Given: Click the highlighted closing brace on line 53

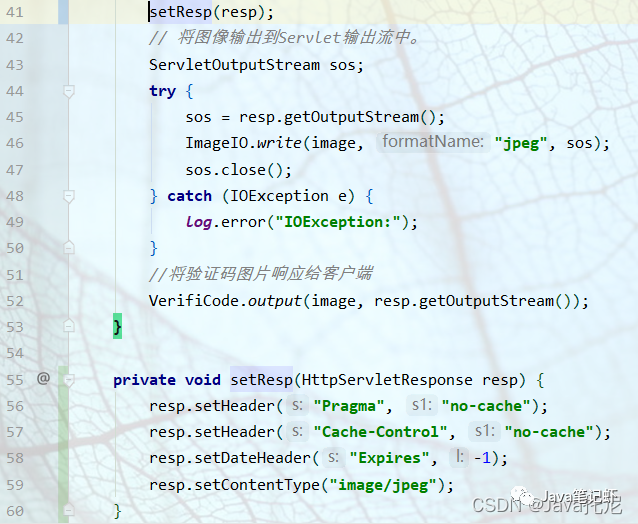Looking at the screenshot, I should point(117,326).
